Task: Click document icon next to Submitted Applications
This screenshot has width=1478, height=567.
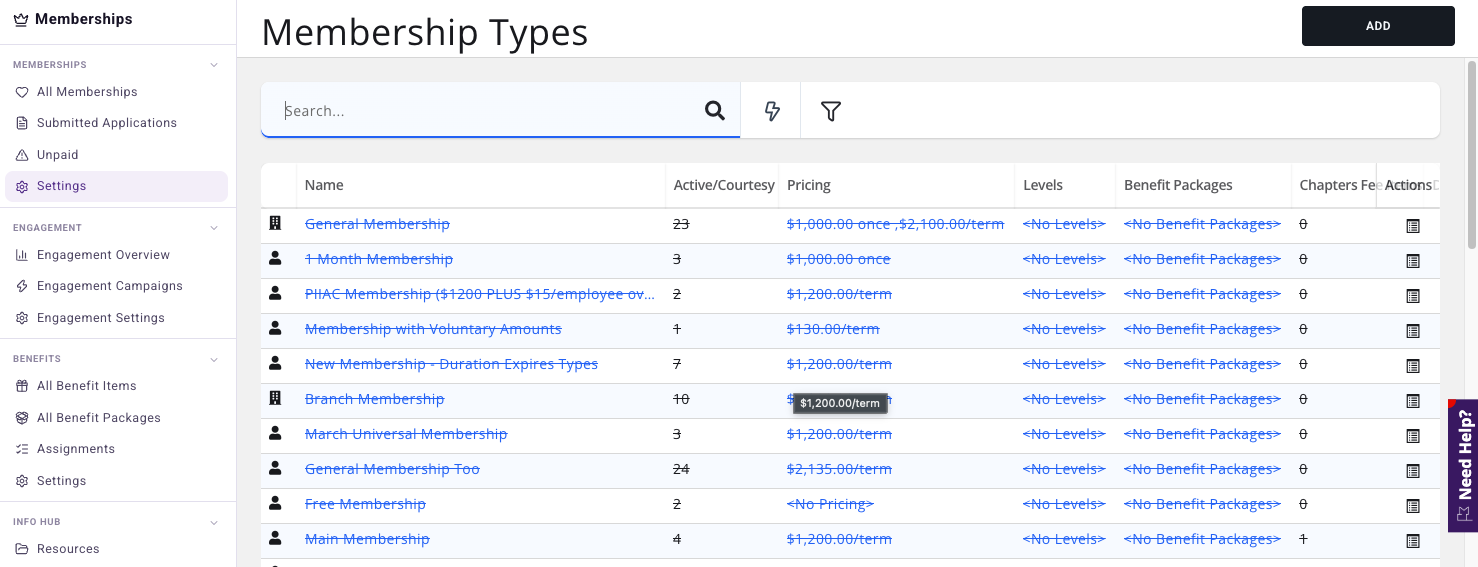Action: tap(22, 123)
